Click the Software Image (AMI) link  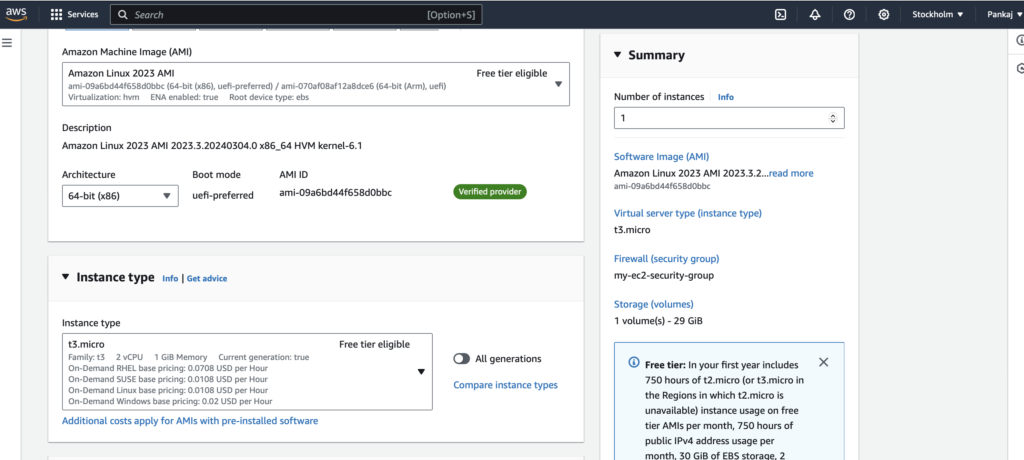tap(662, 157)
